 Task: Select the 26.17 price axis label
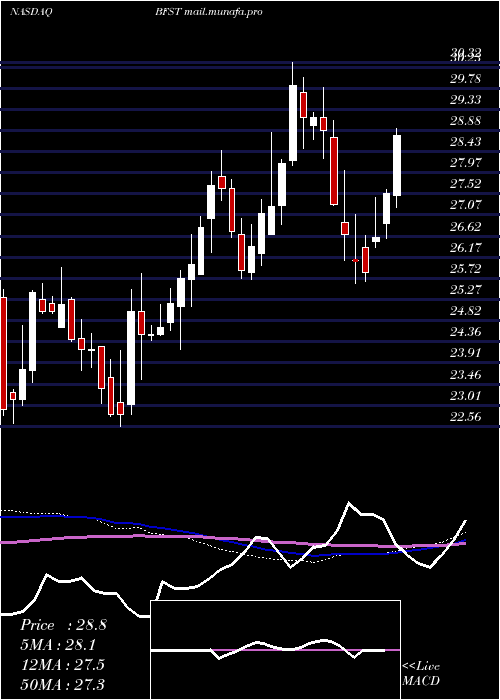click(x=466, y=247)
